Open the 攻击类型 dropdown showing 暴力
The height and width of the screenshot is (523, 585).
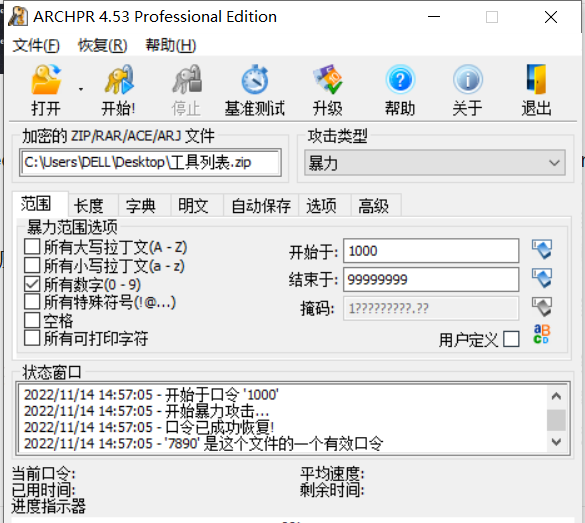[435, 163]
